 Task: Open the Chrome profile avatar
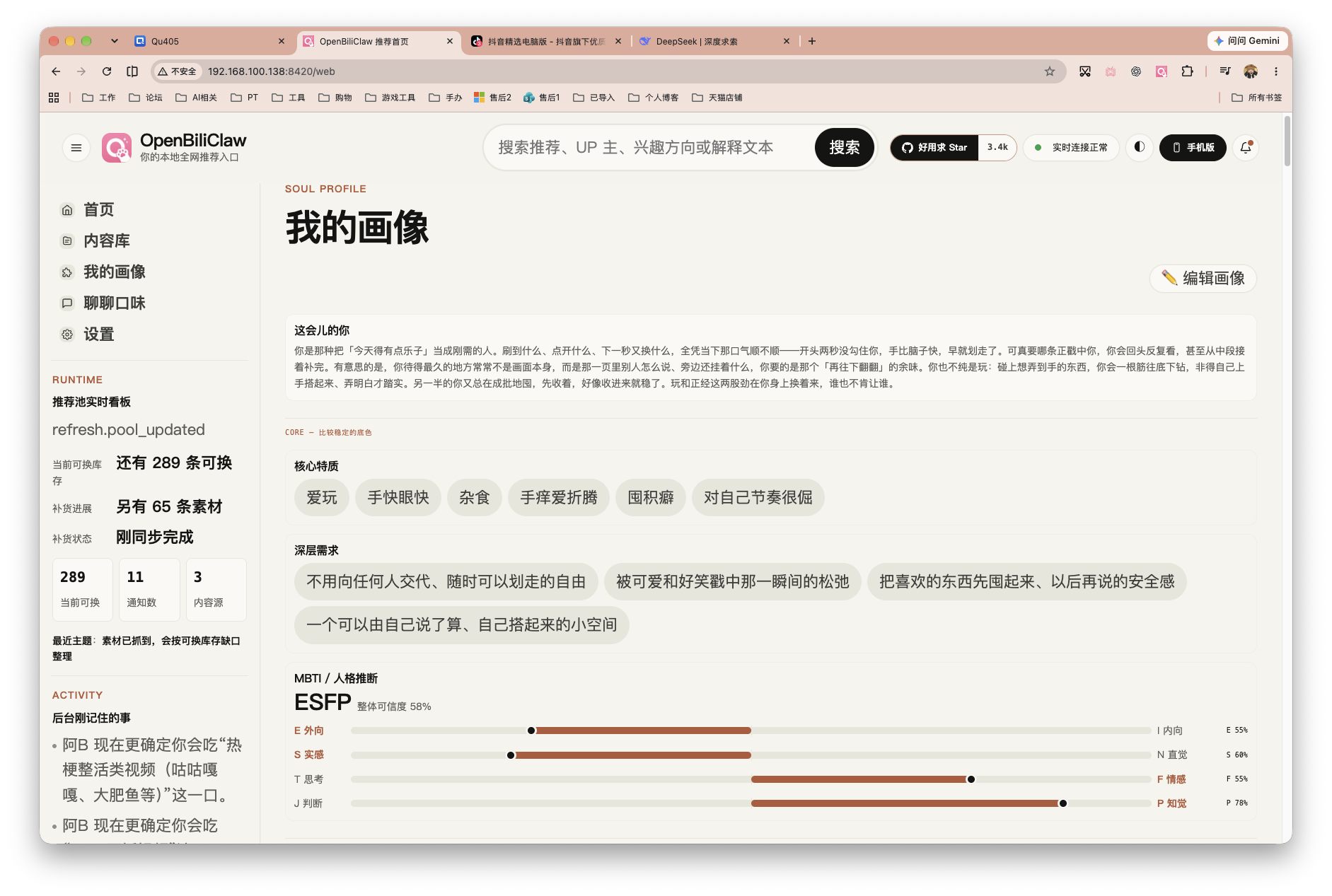(x=1251, y=71)
